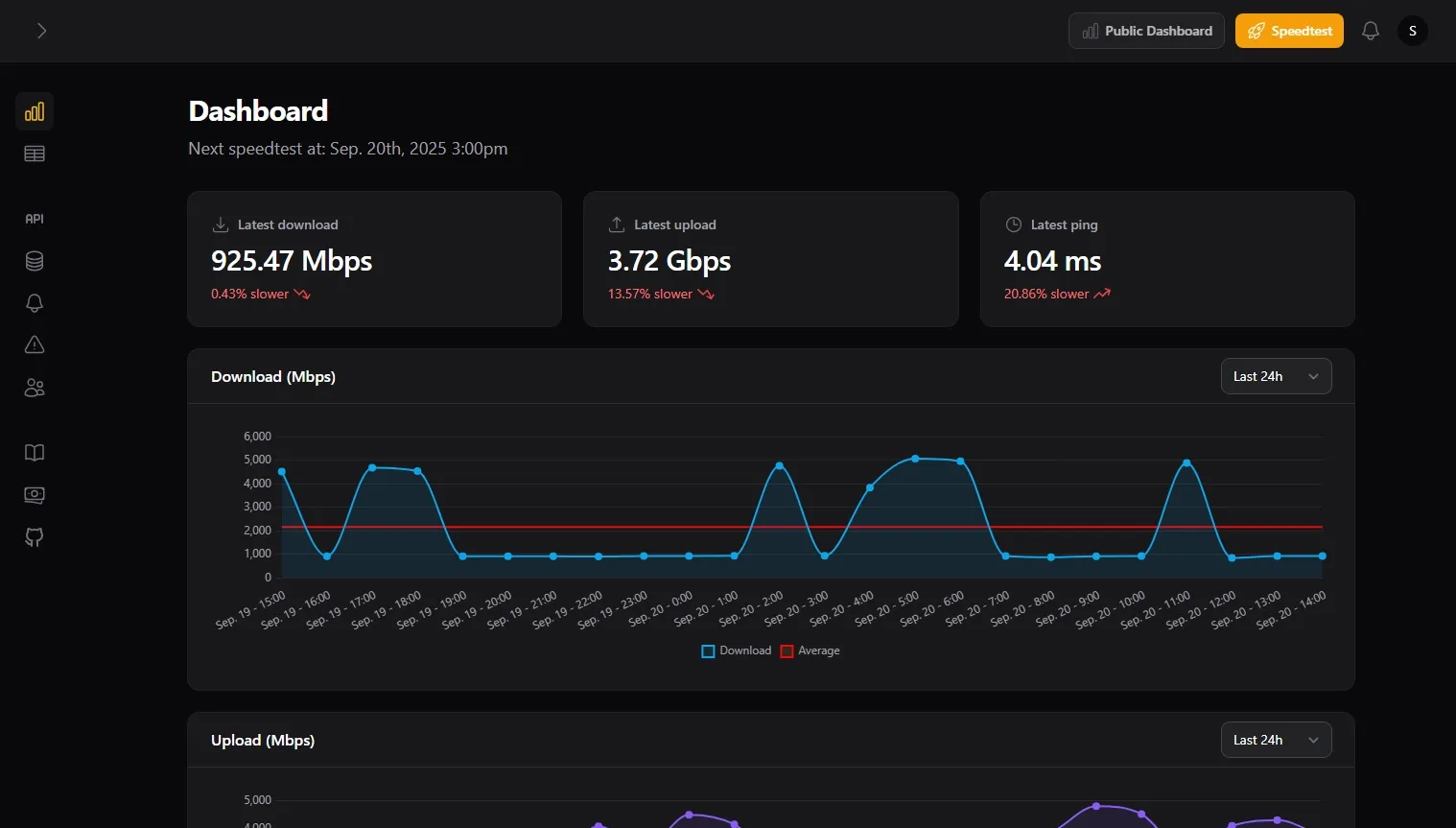Click the first download data point at Sep. 19 15:00

[x=282, y=472]
